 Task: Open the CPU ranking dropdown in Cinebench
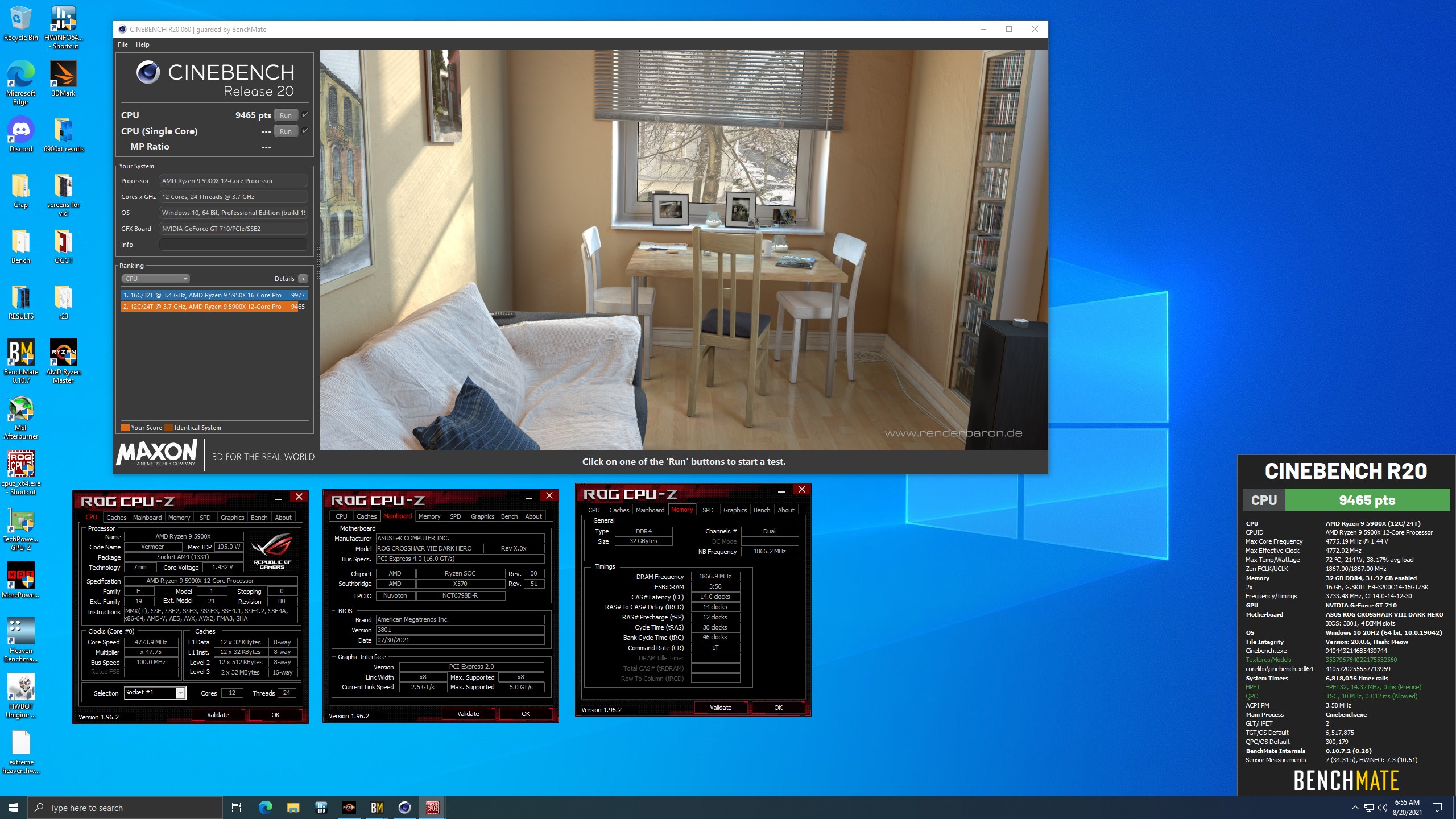click(155, 279)
